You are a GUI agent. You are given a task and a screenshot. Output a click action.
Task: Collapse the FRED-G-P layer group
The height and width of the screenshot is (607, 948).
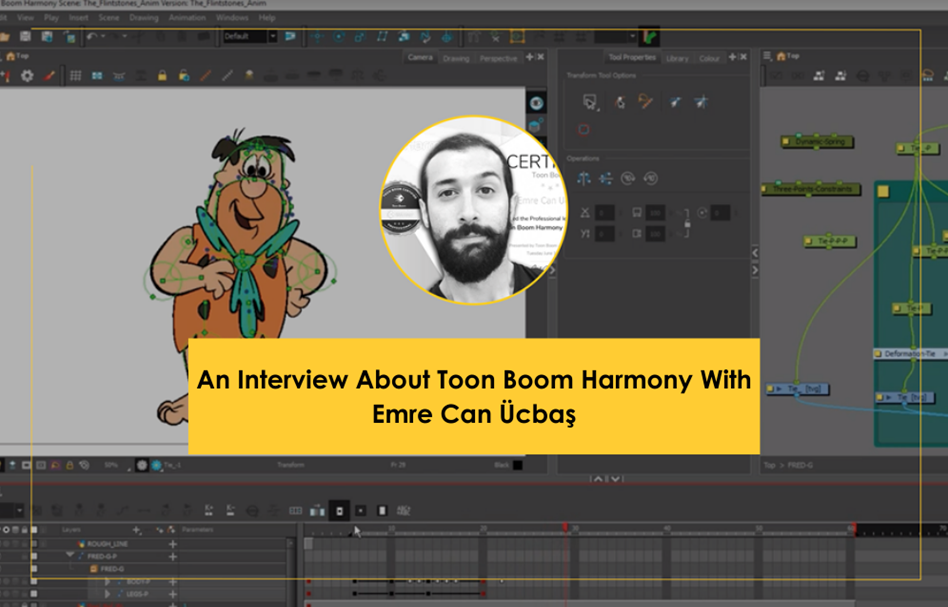pyautogui.click(x=70, y=554)
